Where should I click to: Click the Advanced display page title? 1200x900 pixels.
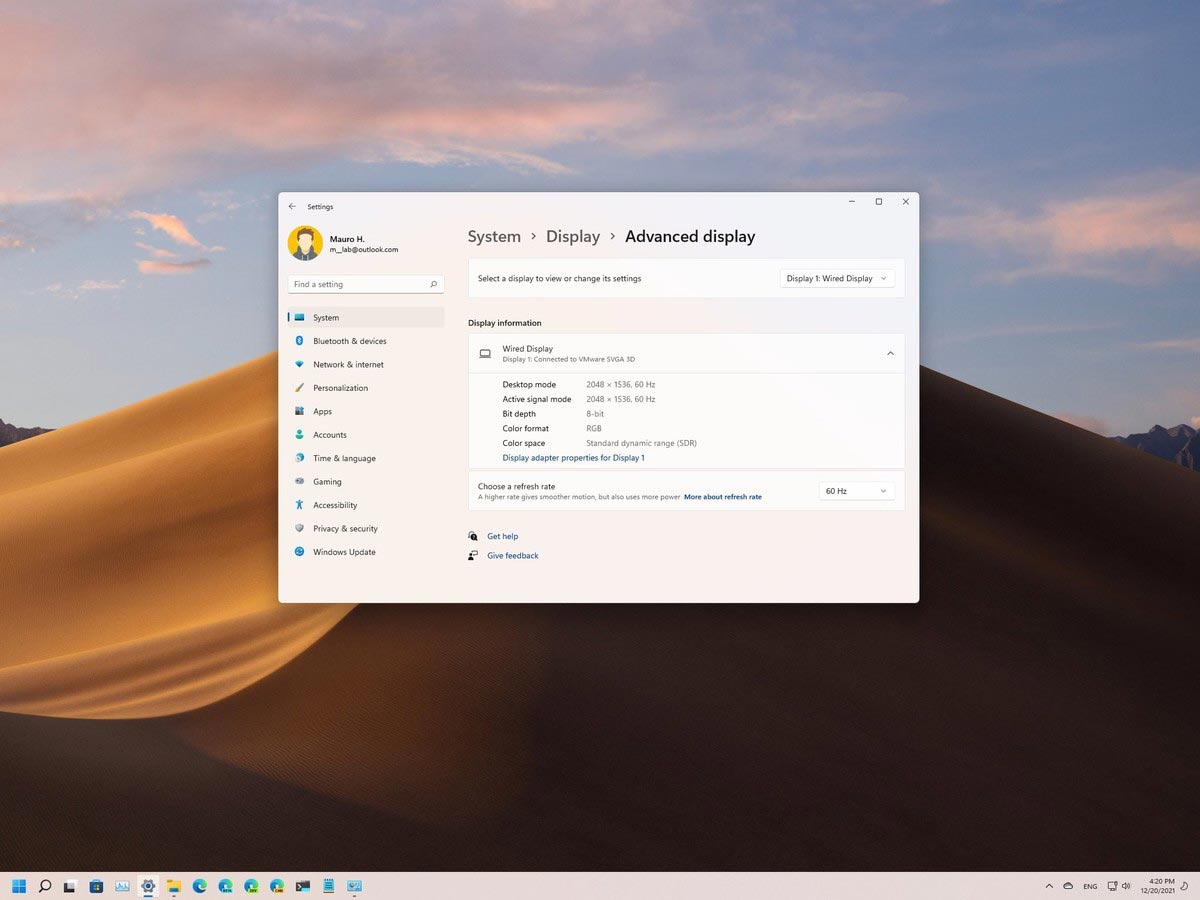[690, 237]
